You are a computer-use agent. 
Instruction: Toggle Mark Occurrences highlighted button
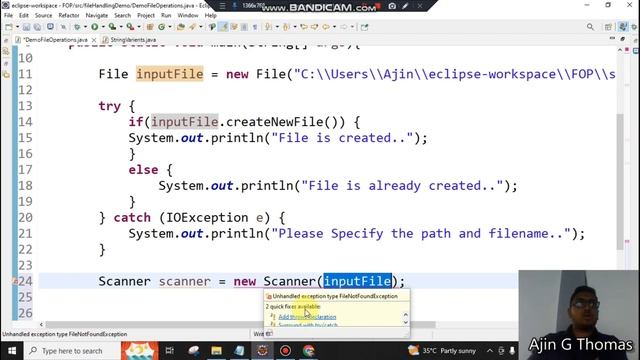click(x=223, y=27)
